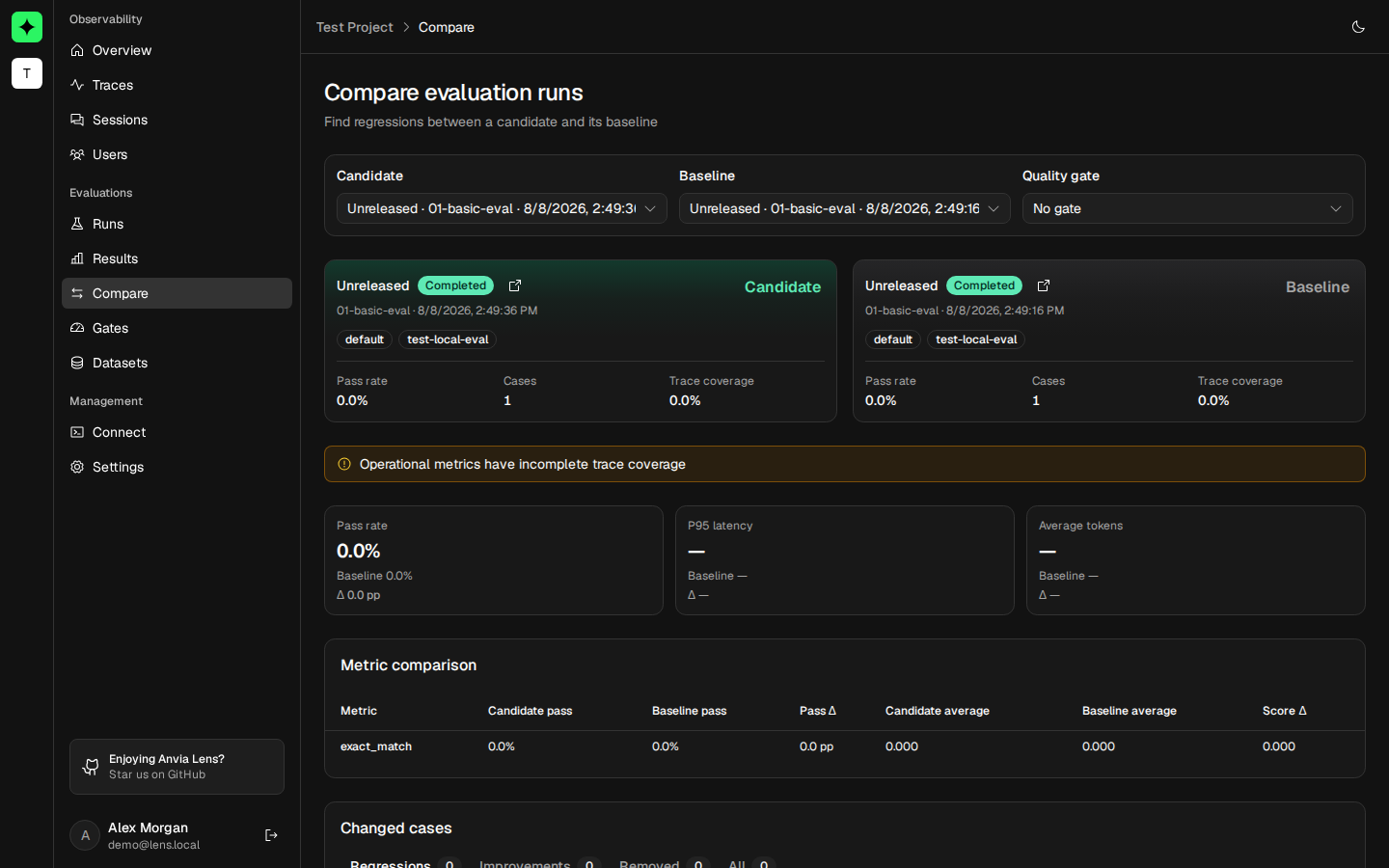Open Settings in the sidebar
1389x868 pixels.
coord(177,467)
